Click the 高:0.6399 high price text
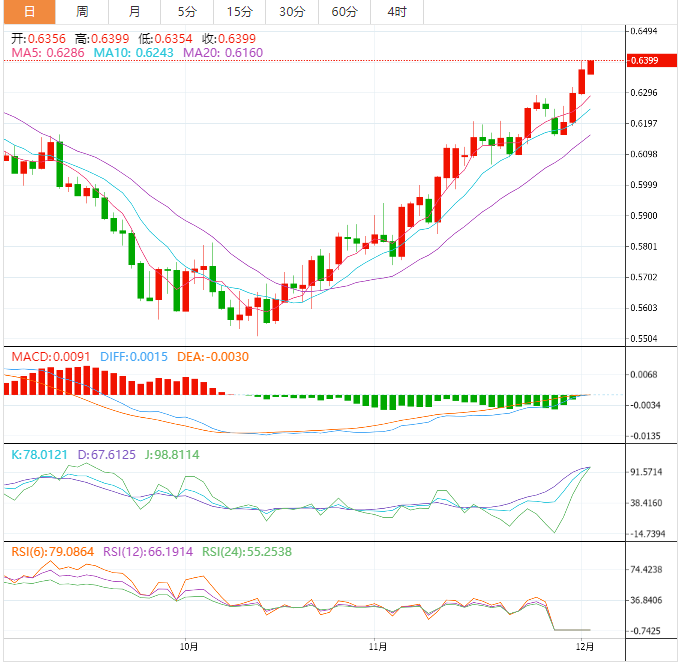681x670 pixels. [x=102, y=39]
